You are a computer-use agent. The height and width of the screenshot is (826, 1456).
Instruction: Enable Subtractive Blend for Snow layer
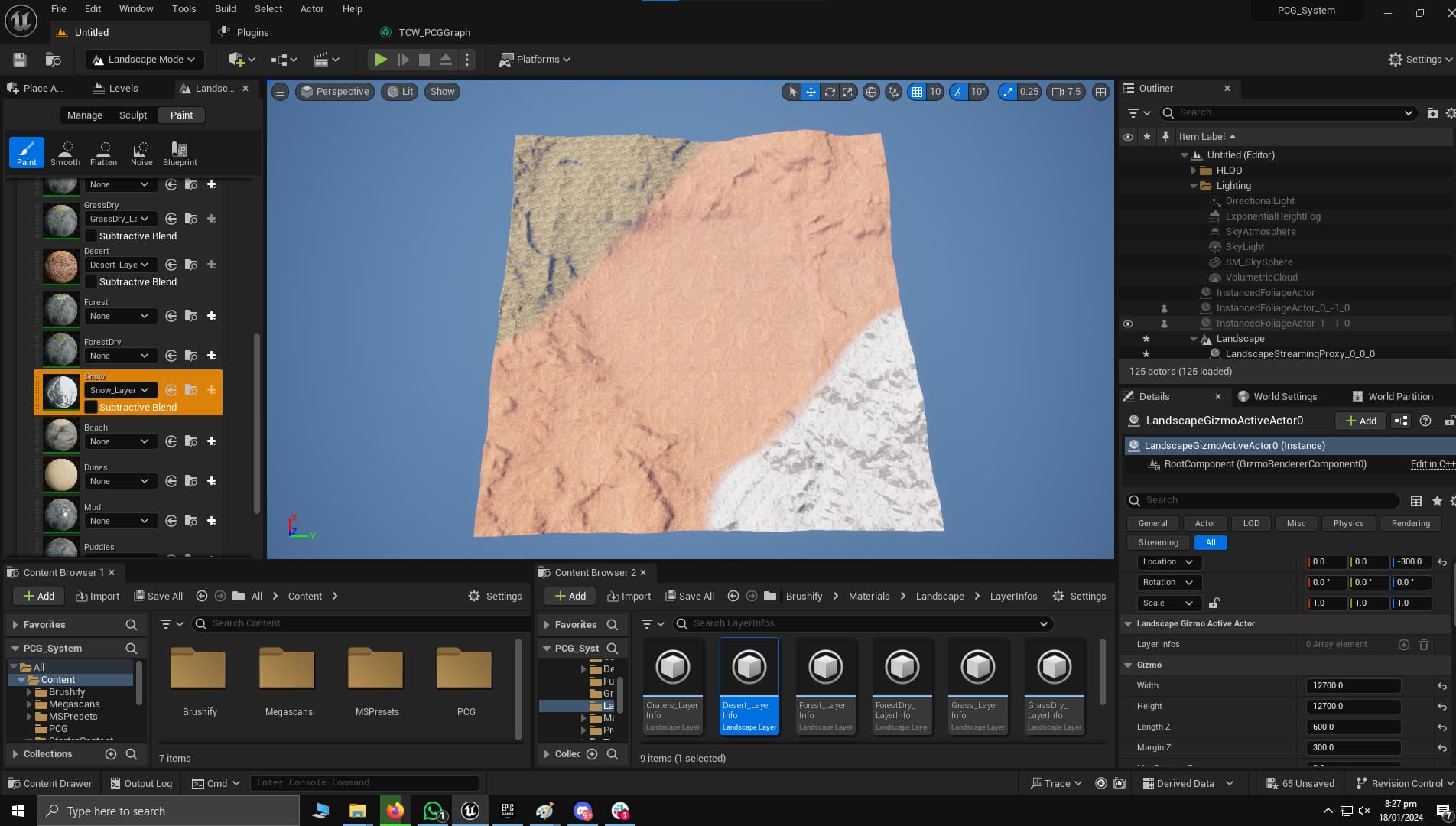tap(91, 407)
